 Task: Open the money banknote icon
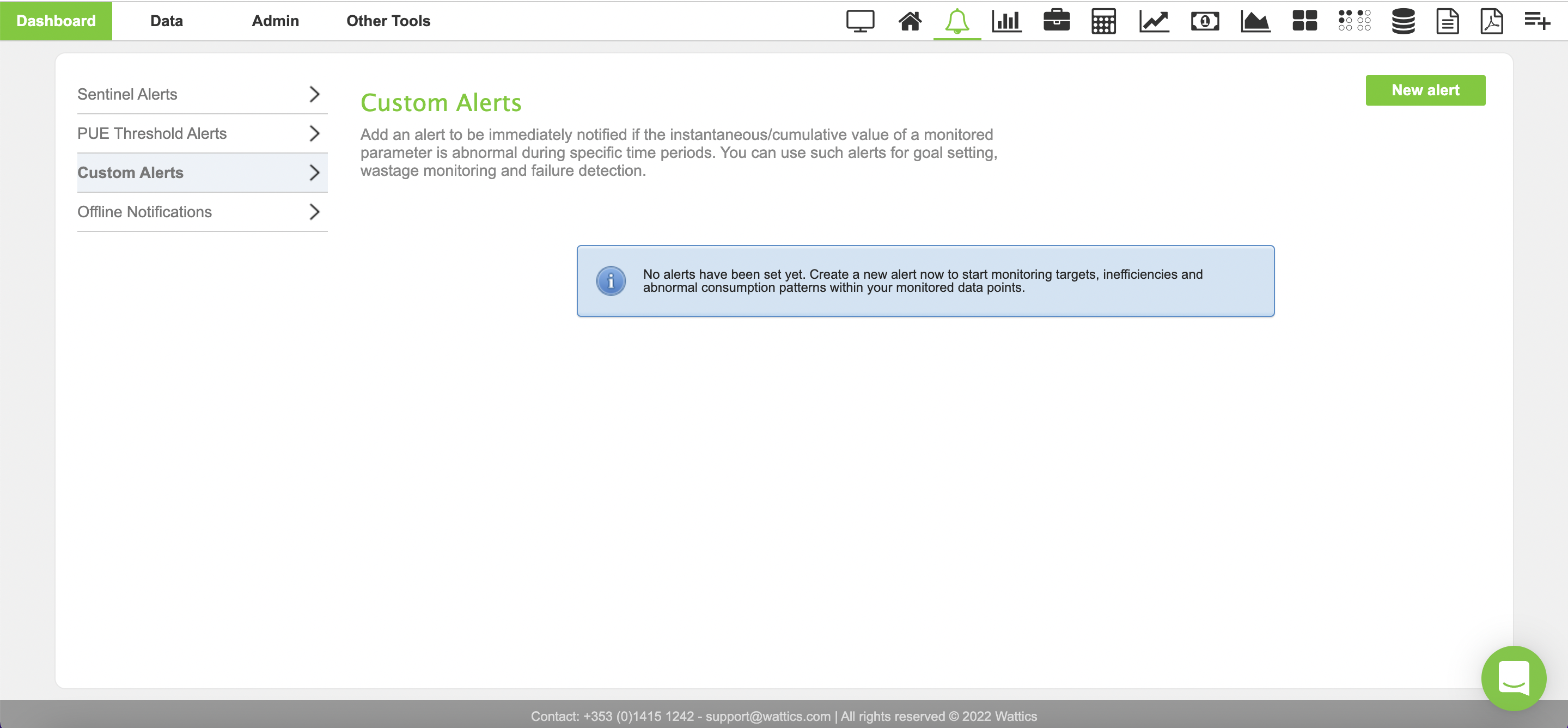[x=1204, y=21]
